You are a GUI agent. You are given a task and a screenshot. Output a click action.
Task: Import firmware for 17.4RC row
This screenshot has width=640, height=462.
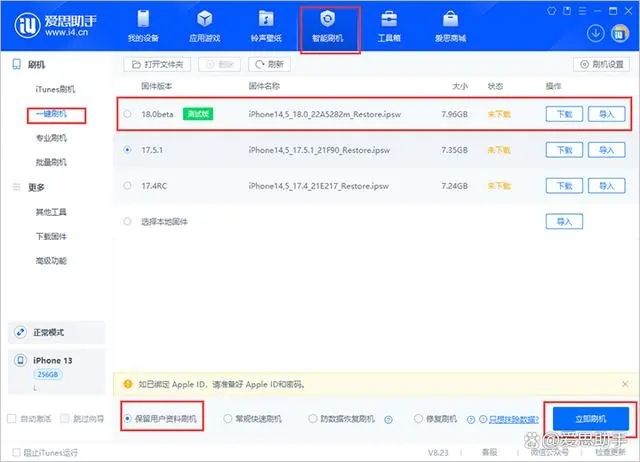[607, 186]
